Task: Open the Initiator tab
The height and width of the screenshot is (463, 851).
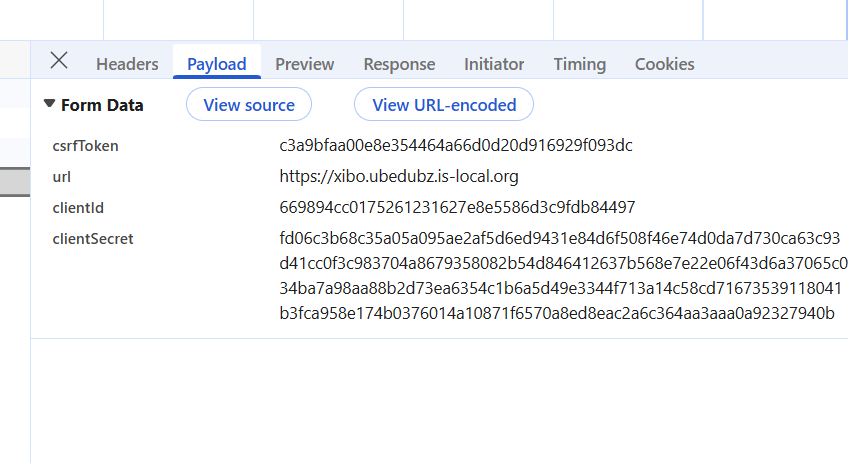Action: tap(494, 64)
